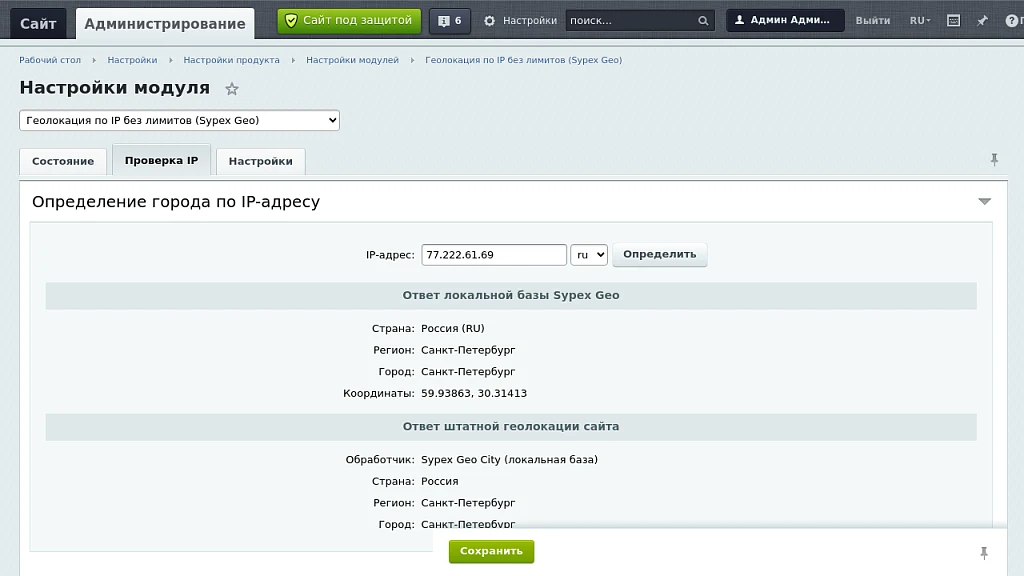Viewport: 1024px width, 576px height.
Task: Click the Настройки модуля page heading
Action: pos(114,88)
